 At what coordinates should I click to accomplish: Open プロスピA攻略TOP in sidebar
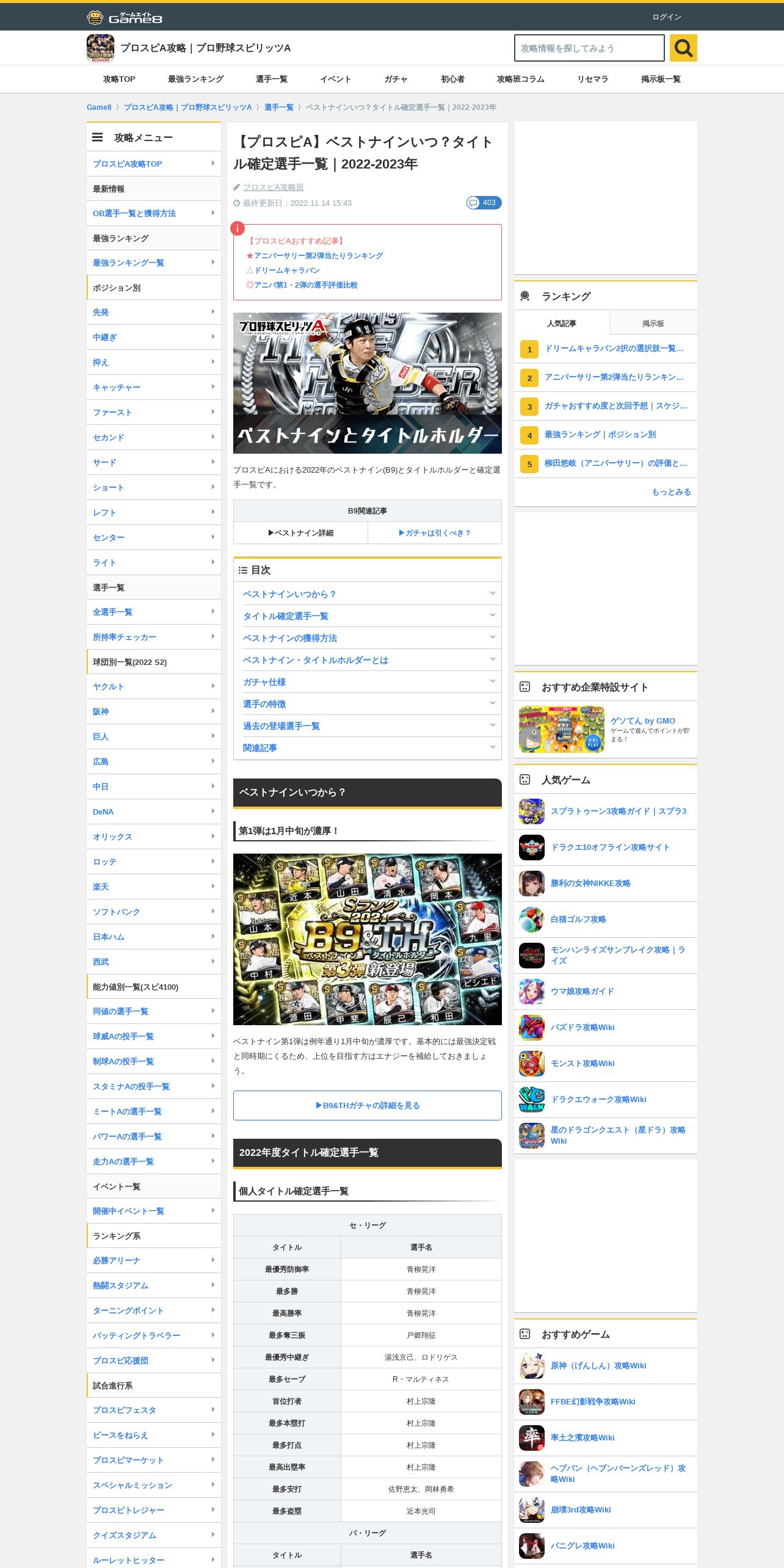(x=154, y=164)
